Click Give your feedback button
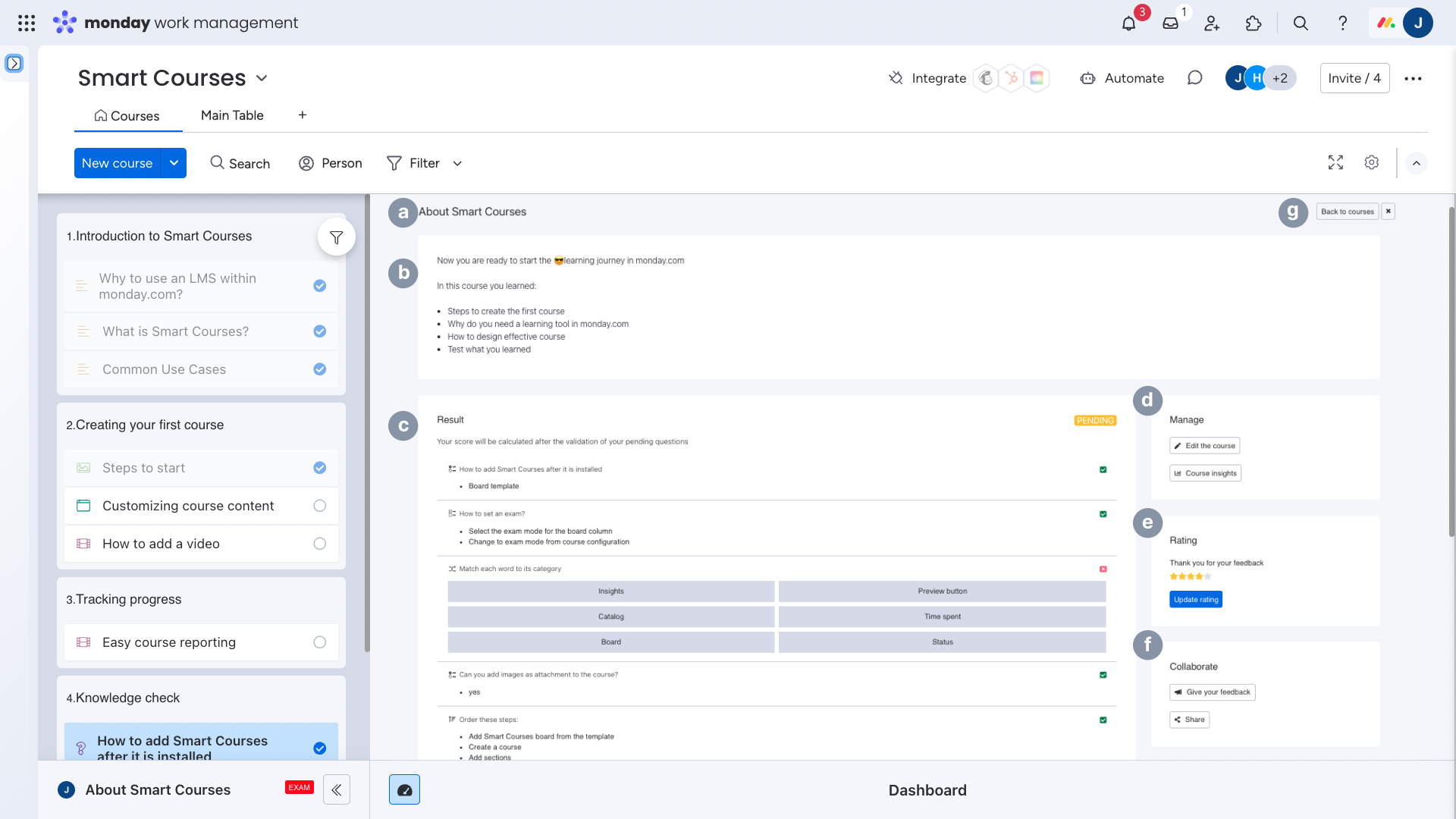The width and height of the screenshot is (1456, 819). (1212, 692)
